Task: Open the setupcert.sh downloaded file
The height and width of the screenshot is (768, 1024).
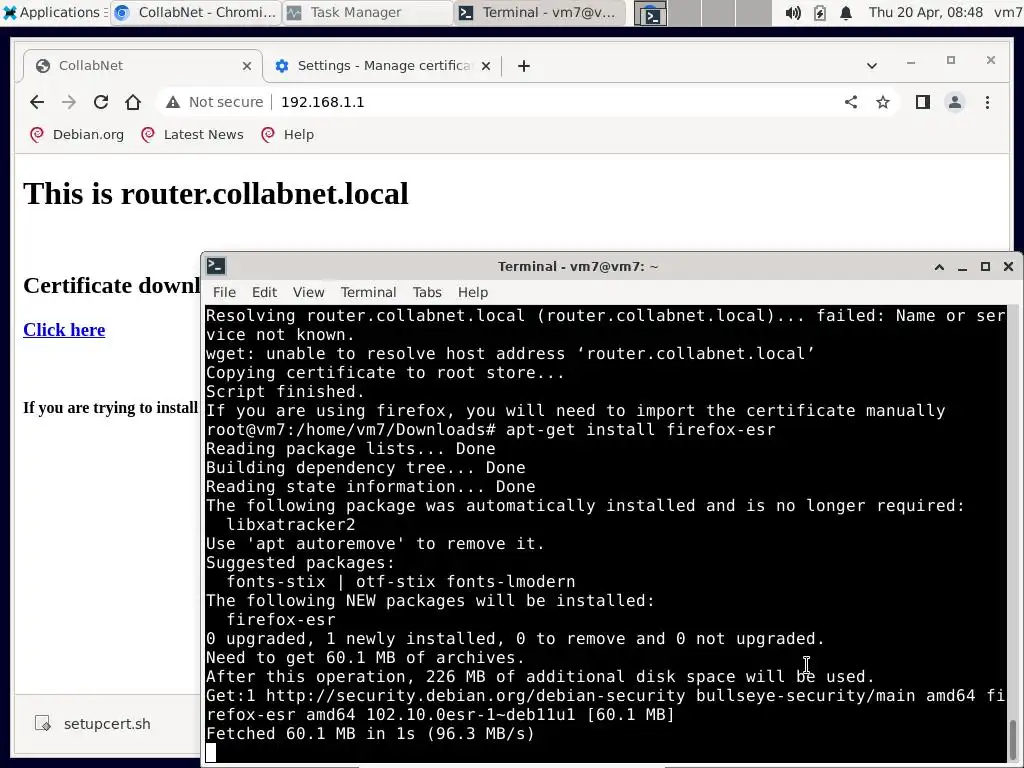Action: tap(95, 724)
